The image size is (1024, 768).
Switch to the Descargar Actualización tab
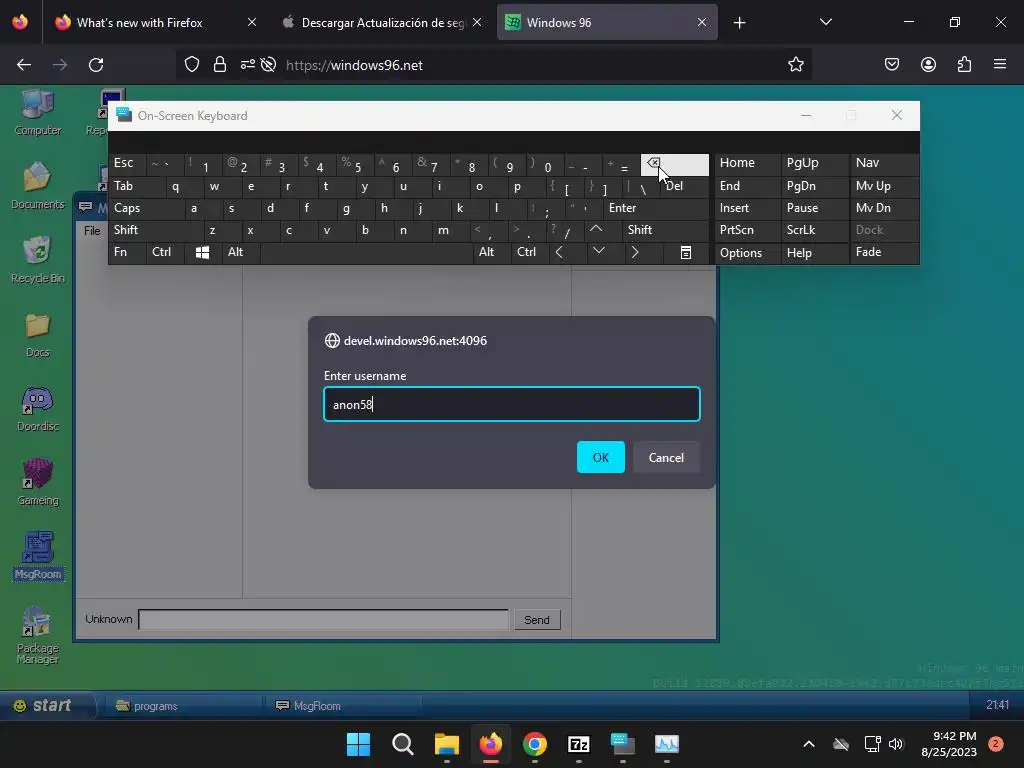(383, 22)
